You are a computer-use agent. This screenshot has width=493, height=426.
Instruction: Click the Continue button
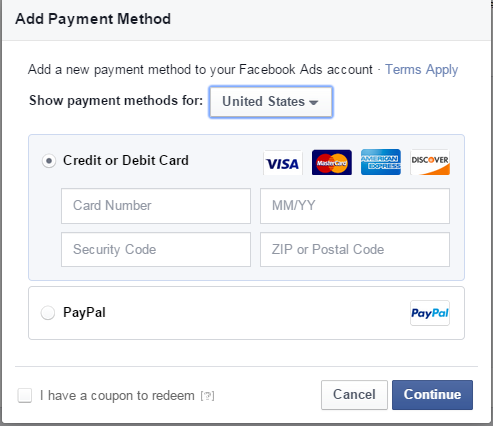[432, 395]
